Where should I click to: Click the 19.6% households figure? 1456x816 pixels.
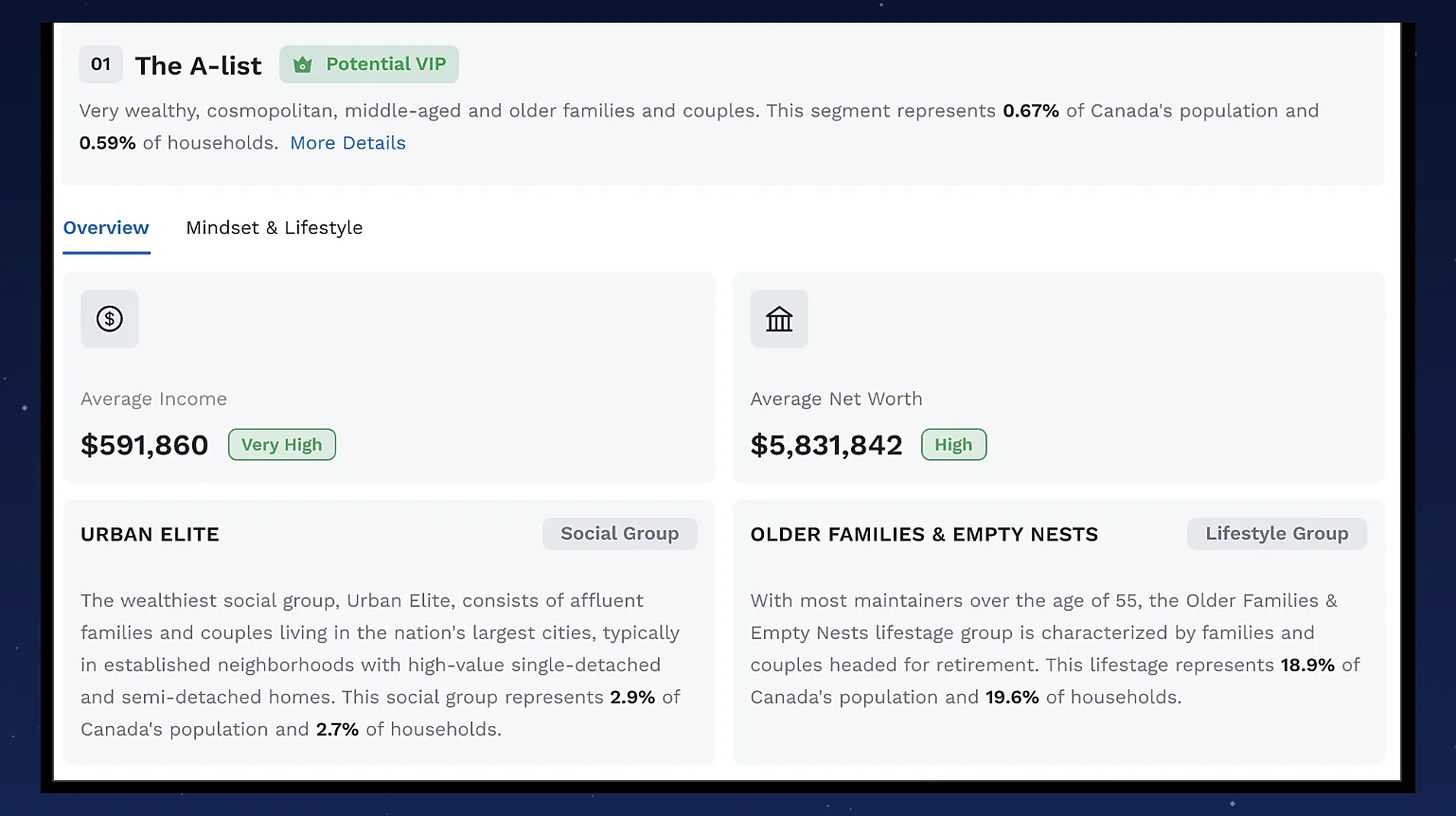(1012, 698)
